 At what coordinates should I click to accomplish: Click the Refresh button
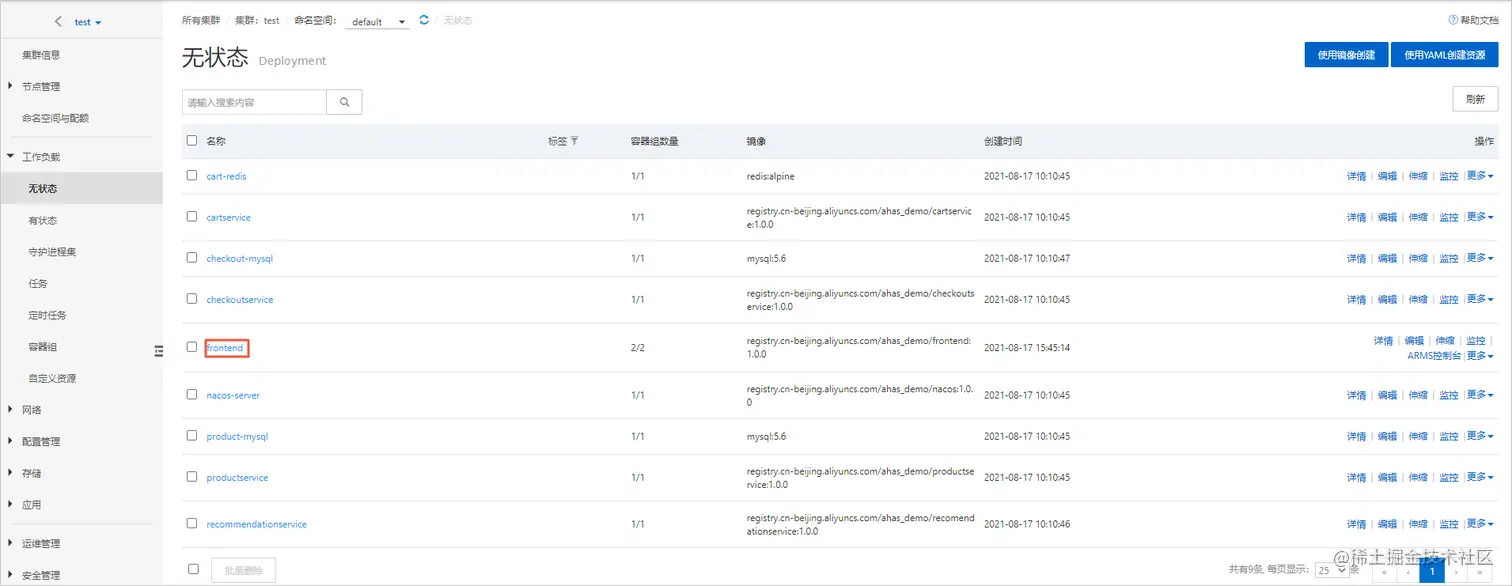tap(1475, 99)
